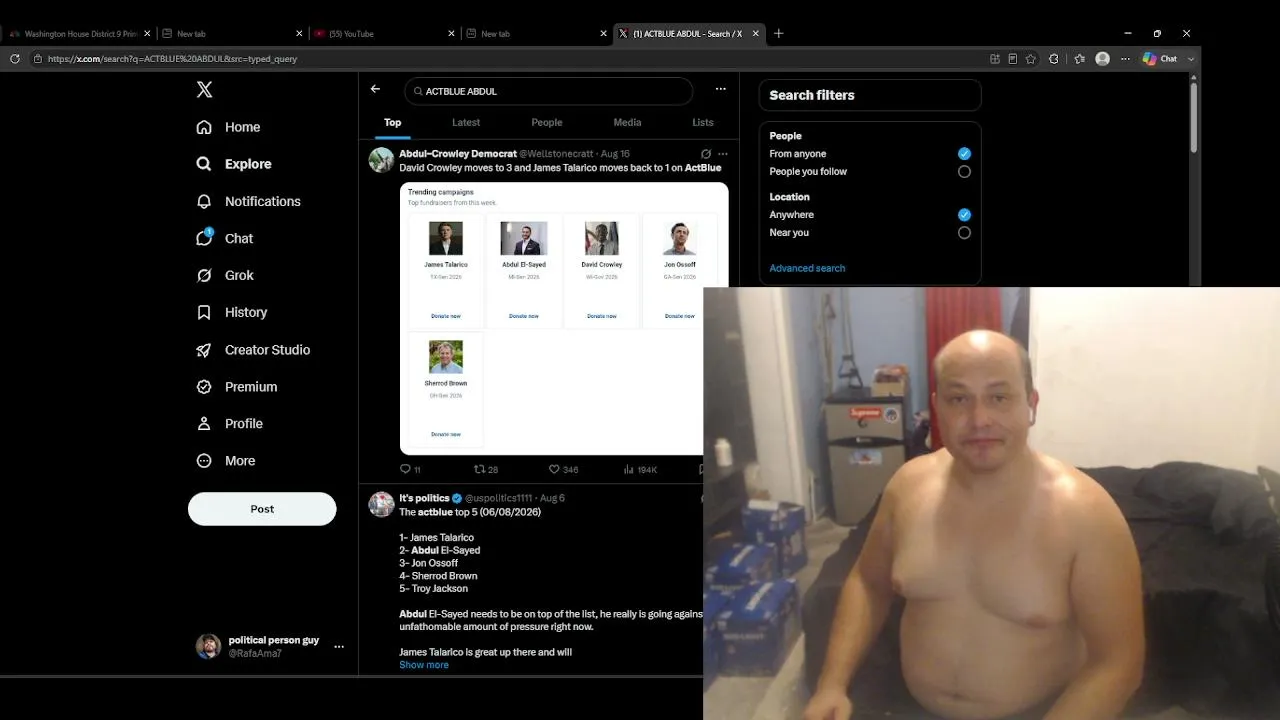Screen dimensions: 1280x720
Task: Expand the Copilot Chat dropdown arrow
Action: pyautogui.click(x=1191, y=59)
